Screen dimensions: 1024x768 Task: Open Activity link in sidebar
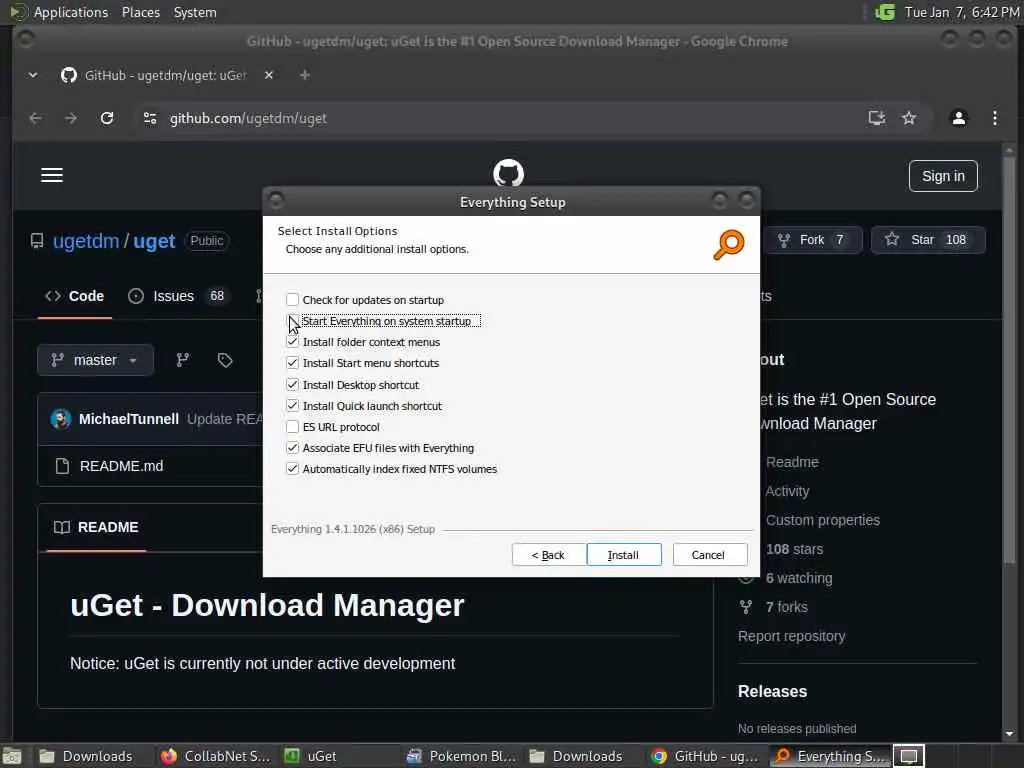(x=787, y=490)
